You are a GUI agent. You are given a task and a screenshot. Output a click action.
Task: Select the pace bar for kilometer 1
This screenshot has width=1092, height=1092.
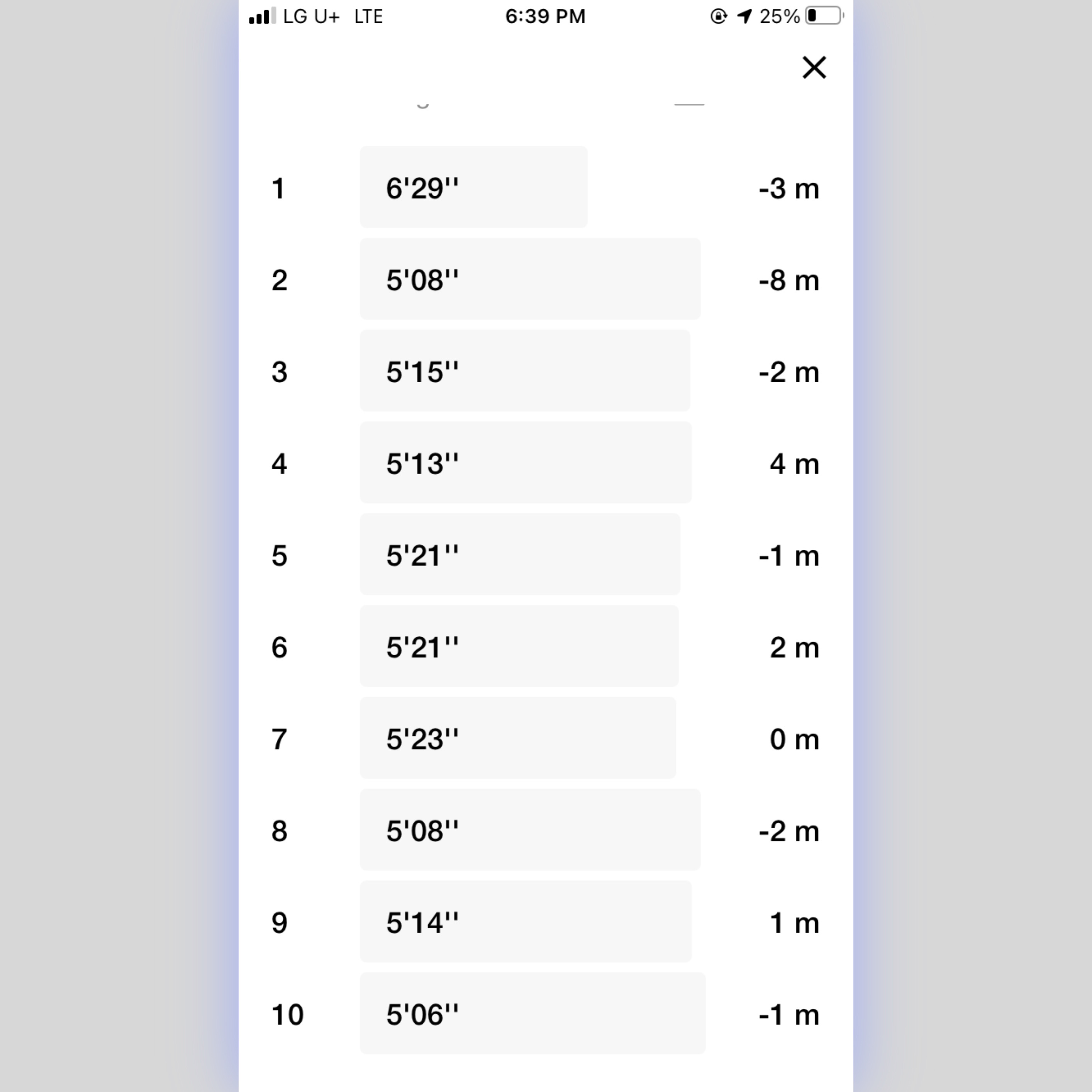(x=473, y=187)
